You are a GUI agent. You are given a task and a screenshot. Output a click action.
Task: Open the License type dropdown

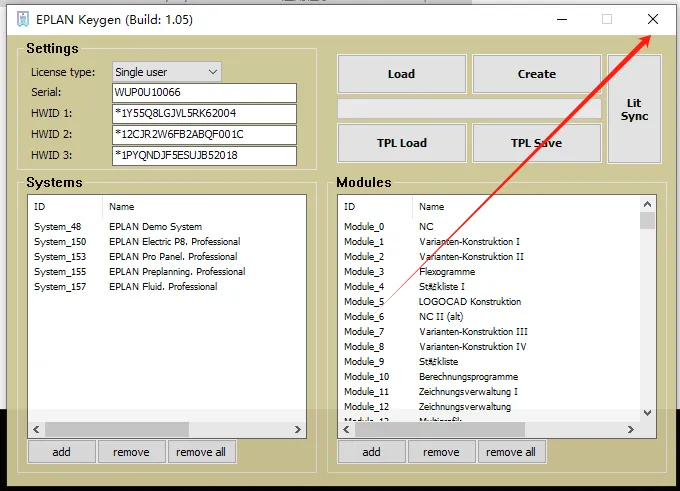point(167,72)
